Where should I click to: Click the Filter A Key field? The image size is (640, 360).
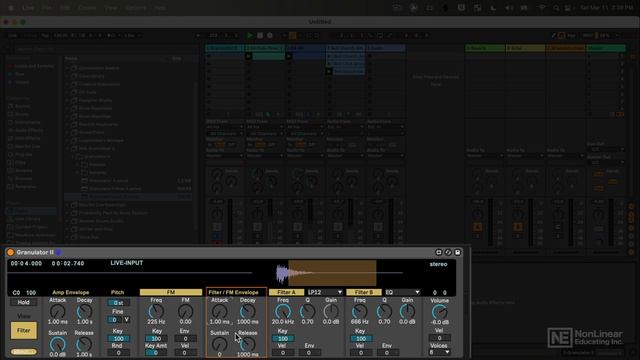click(282, 339)
